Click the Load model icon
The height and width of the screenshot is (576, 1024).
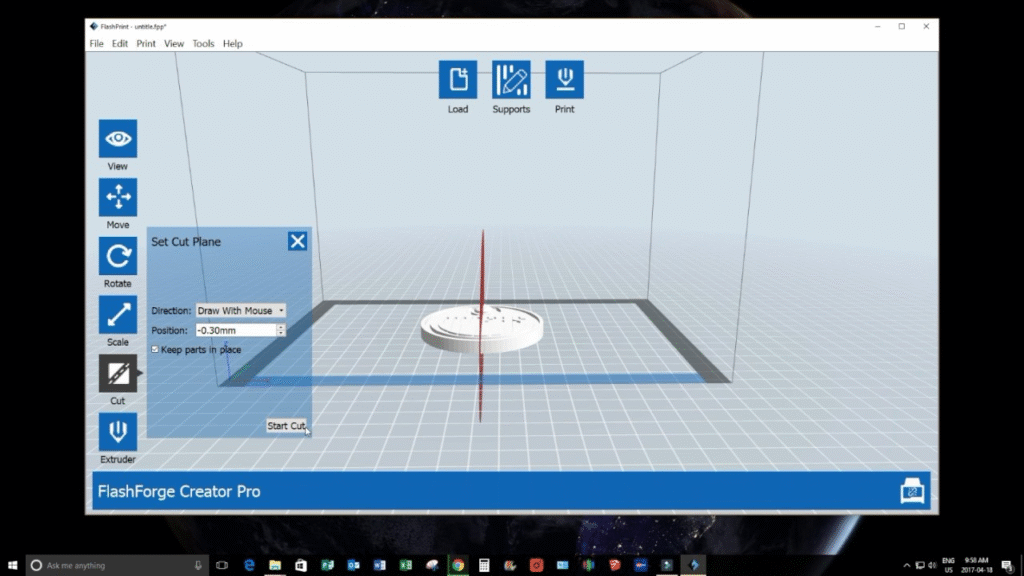tap(457, 80)
